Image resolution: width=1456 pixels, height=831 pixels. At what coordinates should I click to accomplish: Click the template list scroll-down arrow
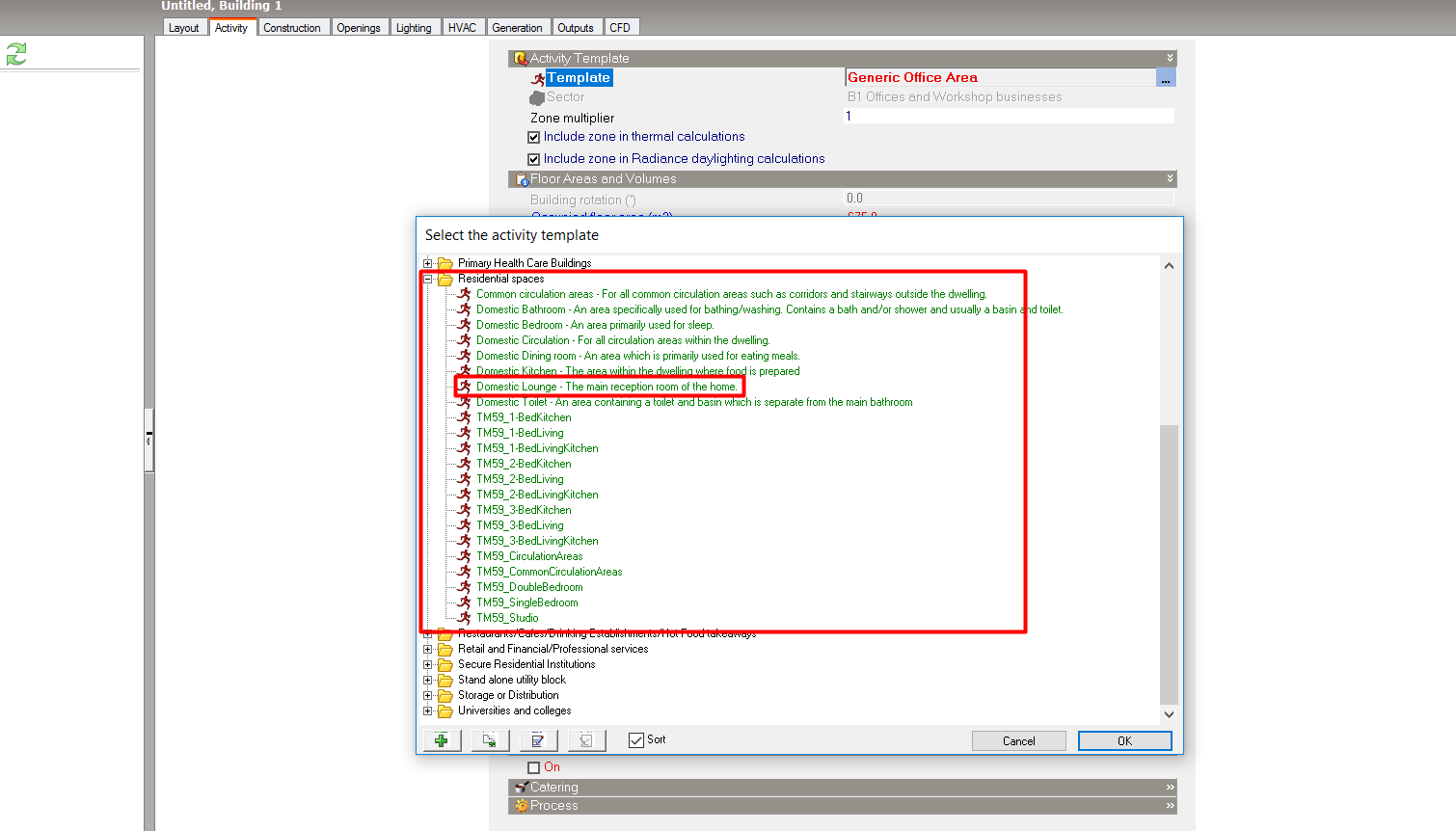pyautogui.click(x=1169, y=714)
